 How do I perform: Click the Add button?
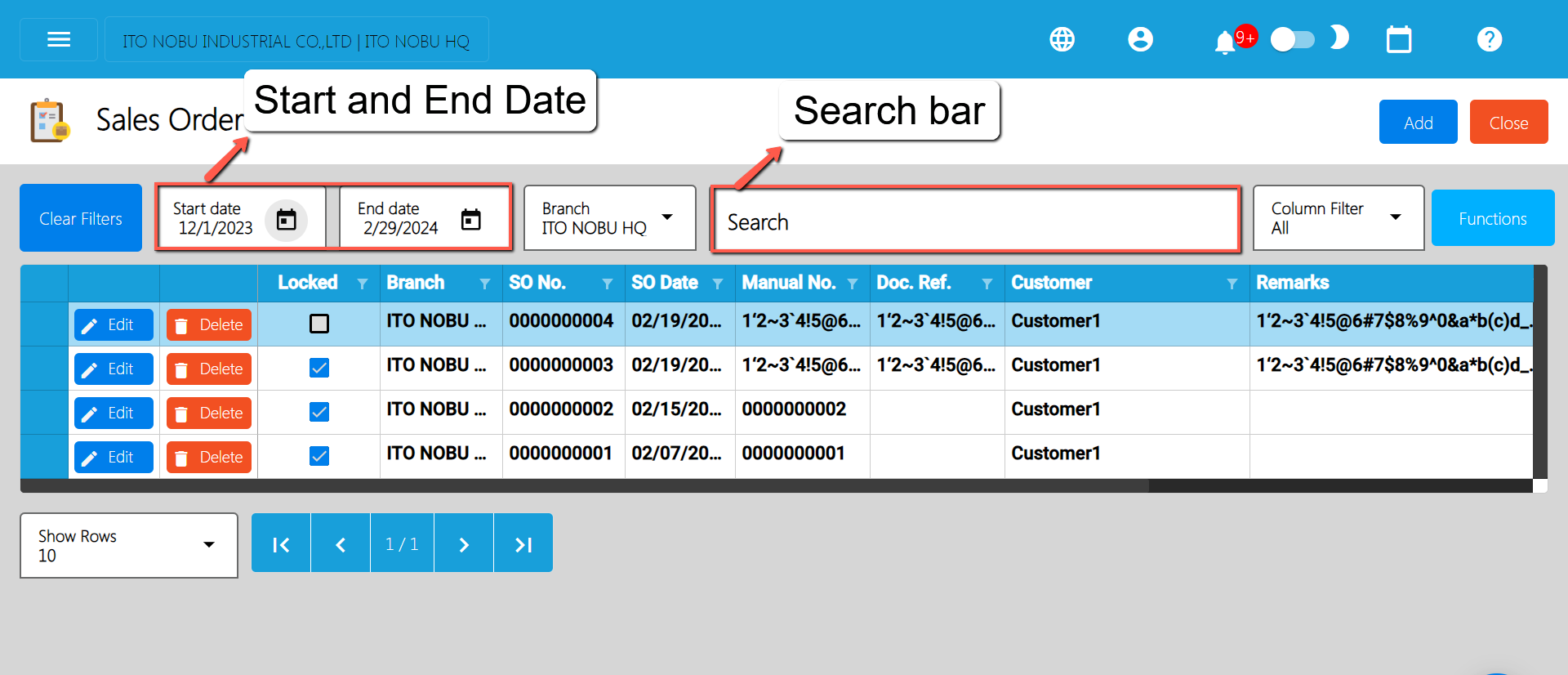point(1418,123)
